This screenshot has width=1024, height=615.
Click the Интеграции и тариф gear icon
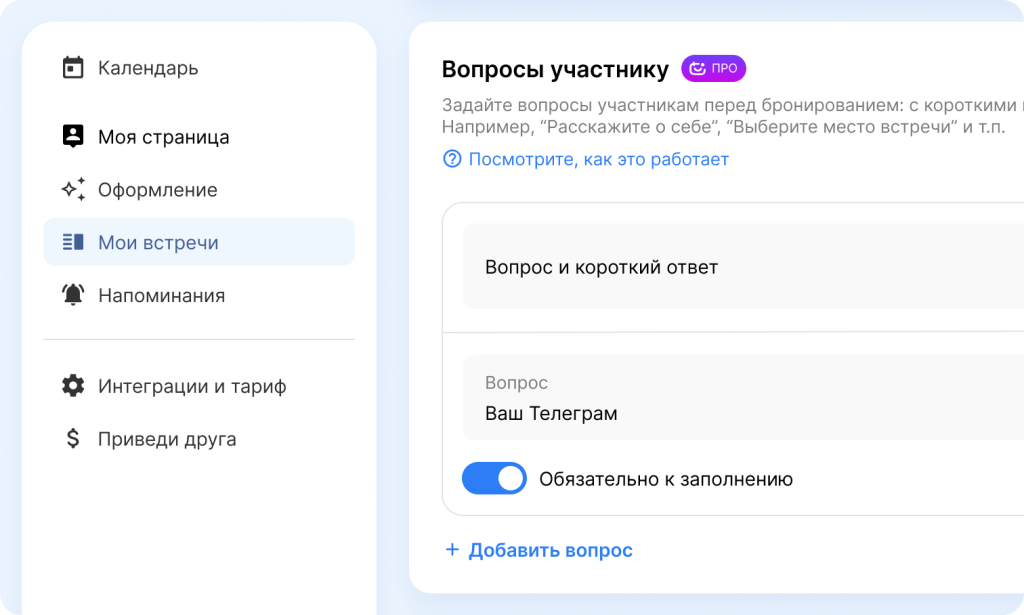tap(73, 386)
